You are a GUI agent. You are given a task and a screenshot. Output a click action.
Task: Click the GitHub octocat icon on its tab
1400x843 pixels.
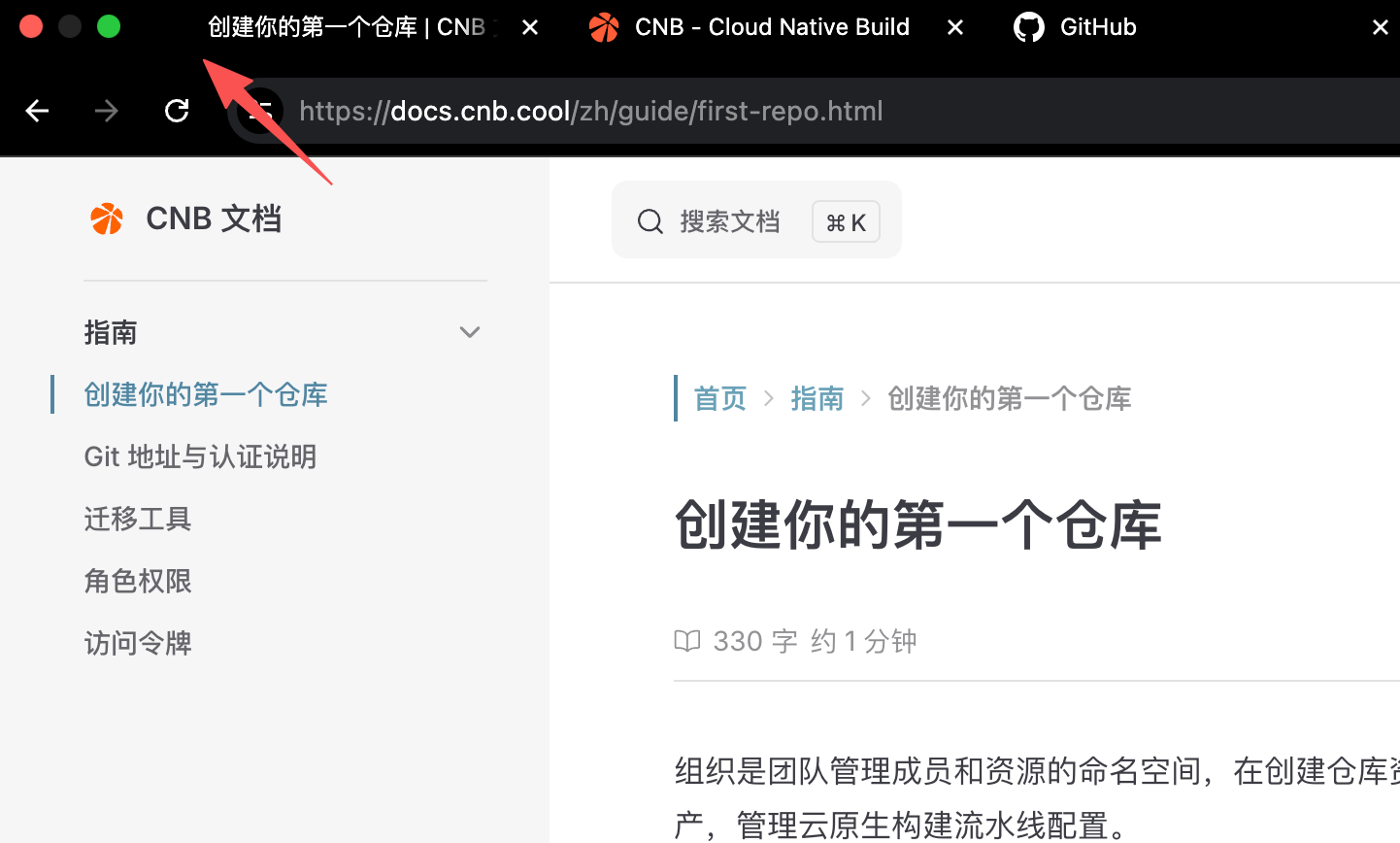point(1029,26)
